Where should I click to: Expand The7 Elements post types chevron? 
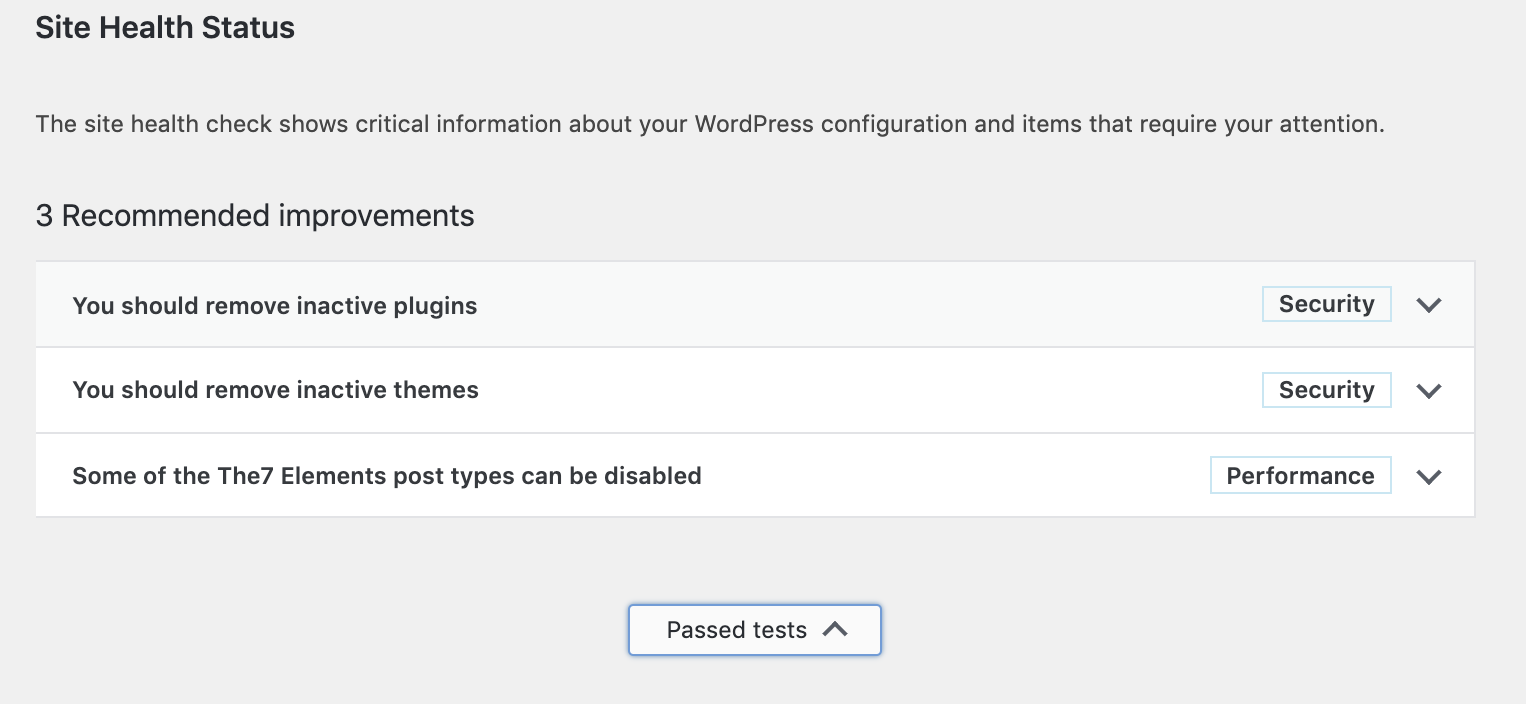point(1429,477)
